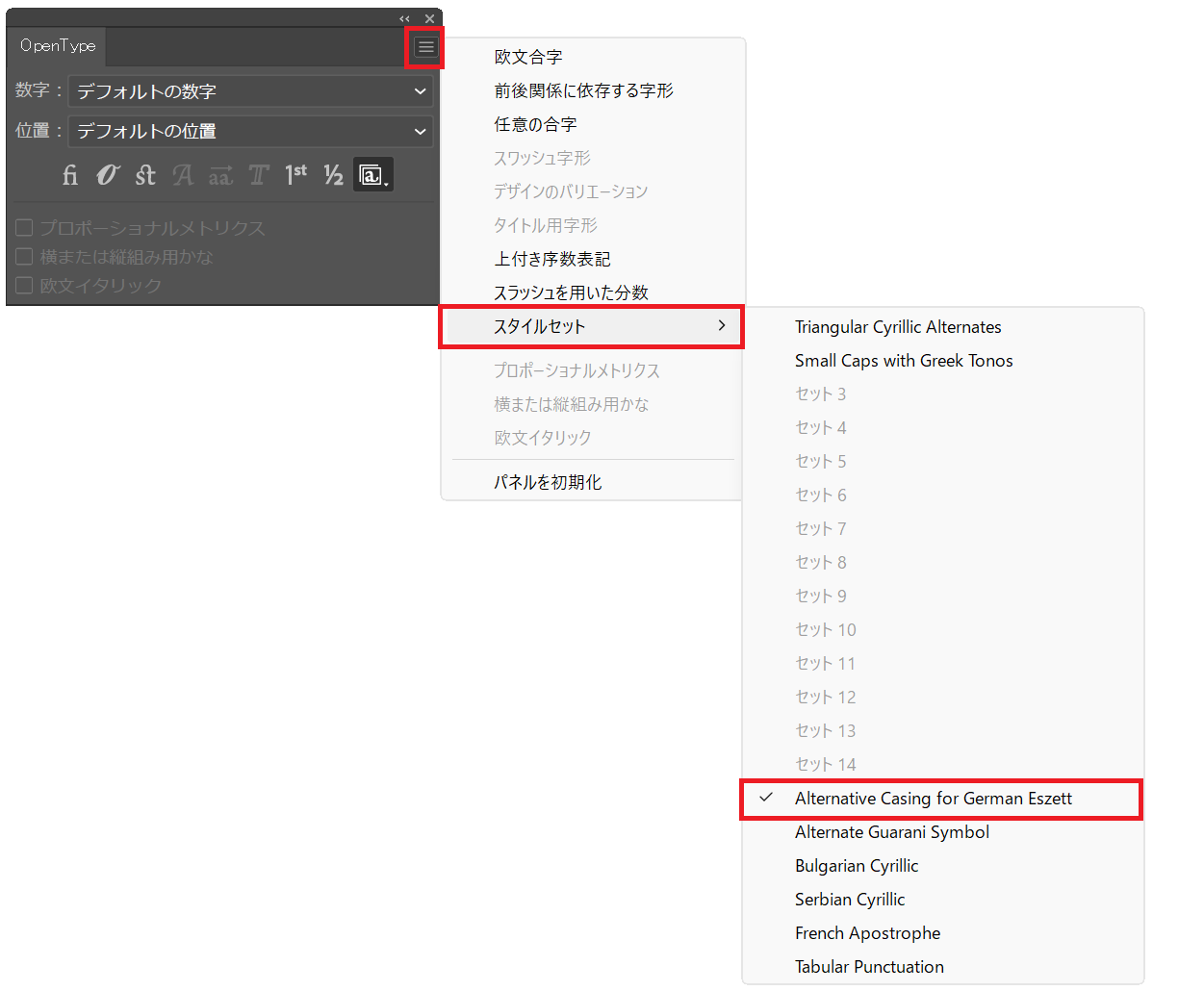
Task: Uncheck Alternative Casing for German Eszett
Action: [933, 799]
